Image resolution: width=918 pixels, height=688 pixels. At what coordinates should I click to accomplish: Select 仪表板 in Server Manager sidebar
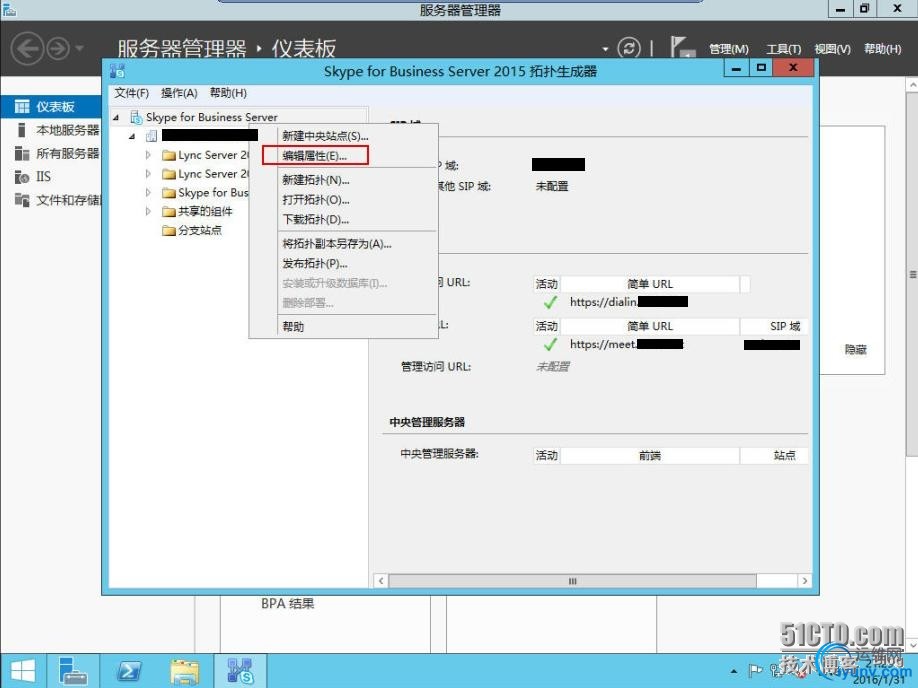(55, 107)
